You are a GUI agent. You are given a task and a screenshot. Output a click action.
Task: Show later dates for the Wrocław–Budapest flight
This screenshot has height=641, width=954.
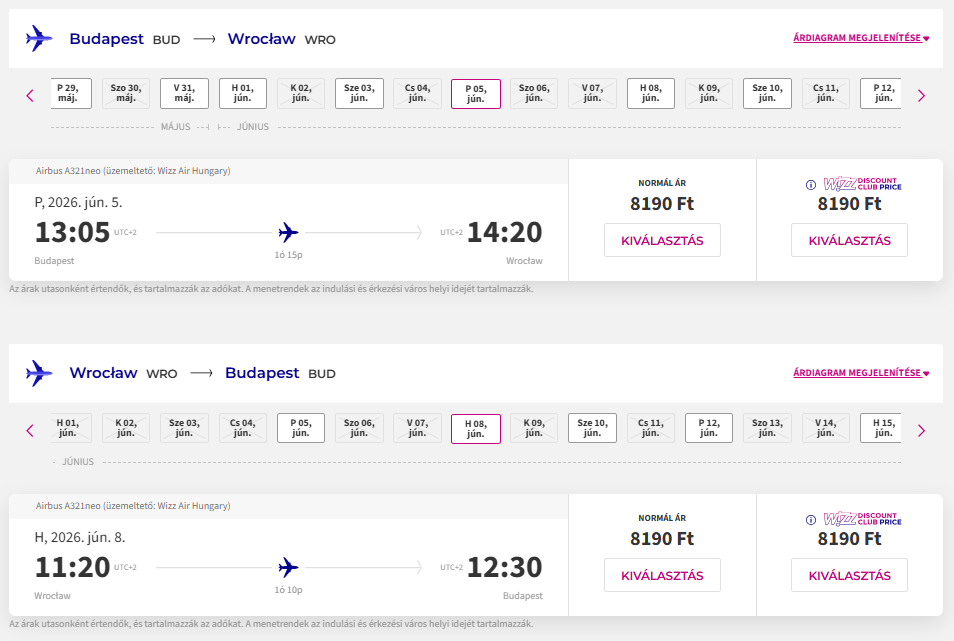(921, 430)
